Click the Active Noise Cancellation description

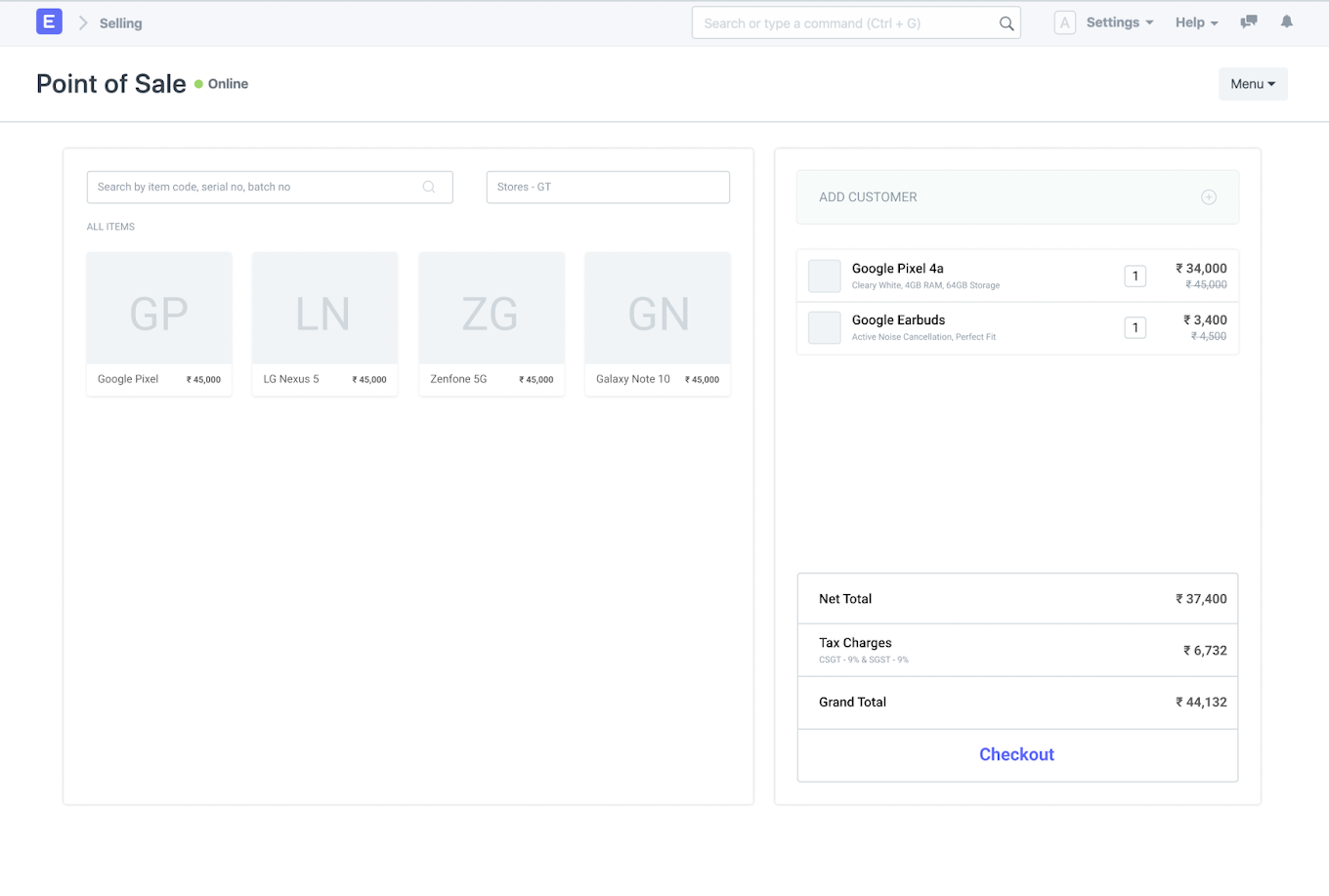[923, 337]
